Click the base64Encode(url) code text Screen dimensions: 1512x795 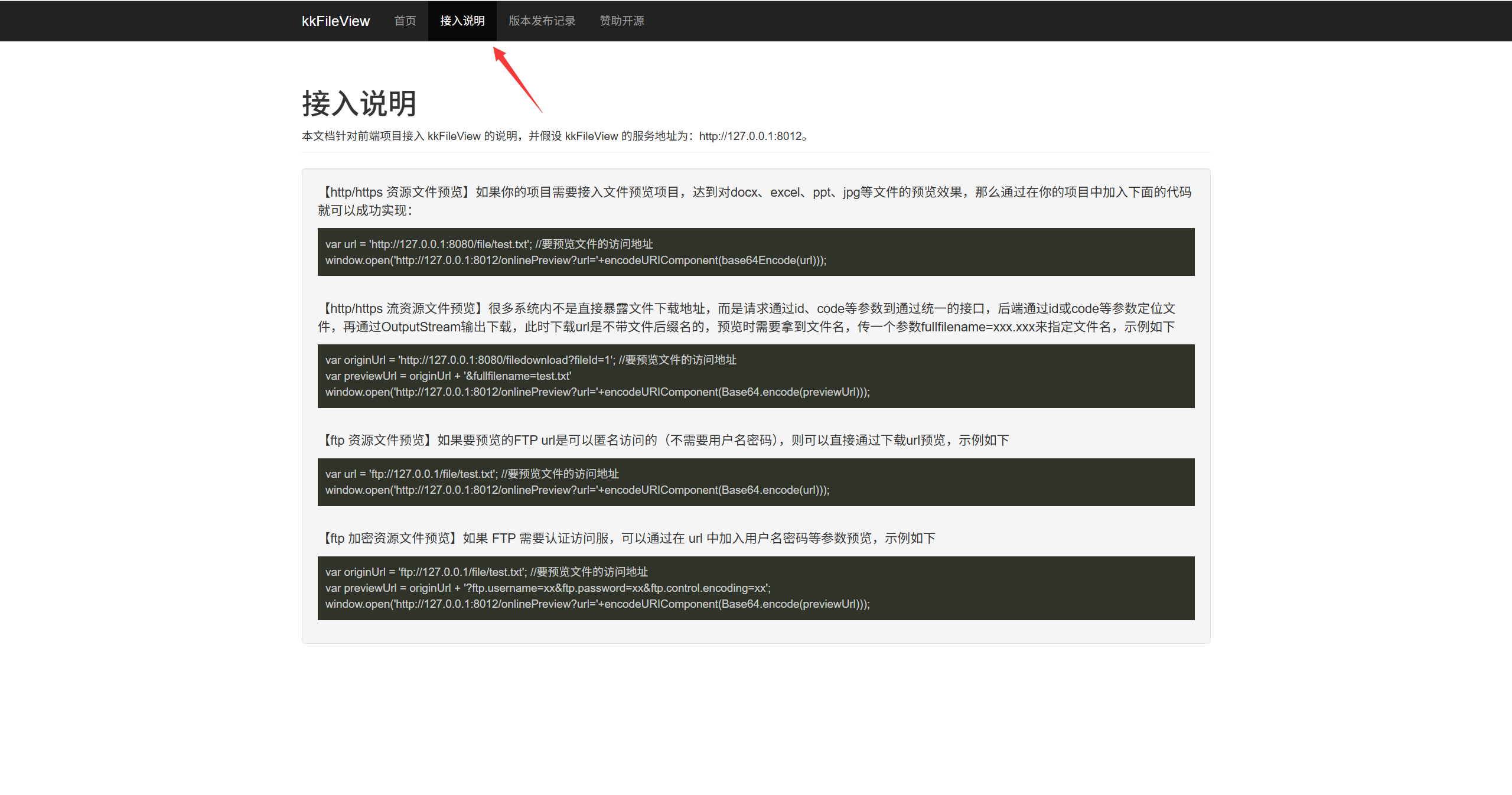pos(762,260)
